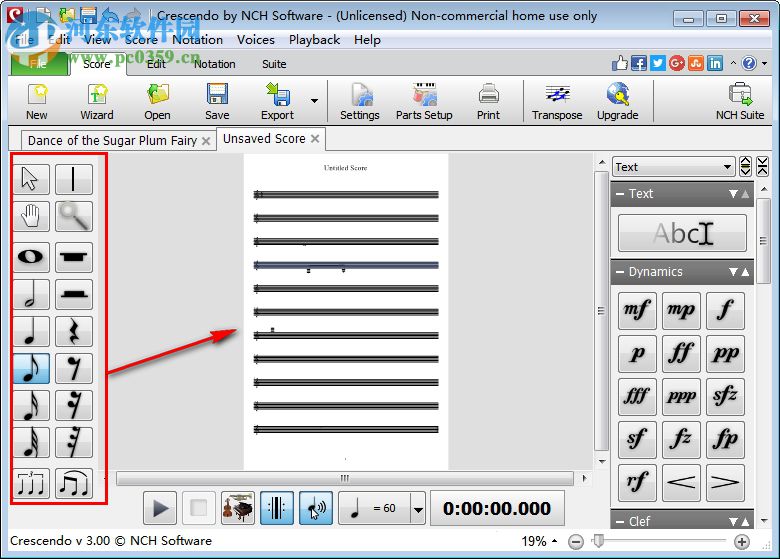Viewport: 780px width, 559px height.
Task: Click the Export toolbar button
Action: tap(277, 102)
